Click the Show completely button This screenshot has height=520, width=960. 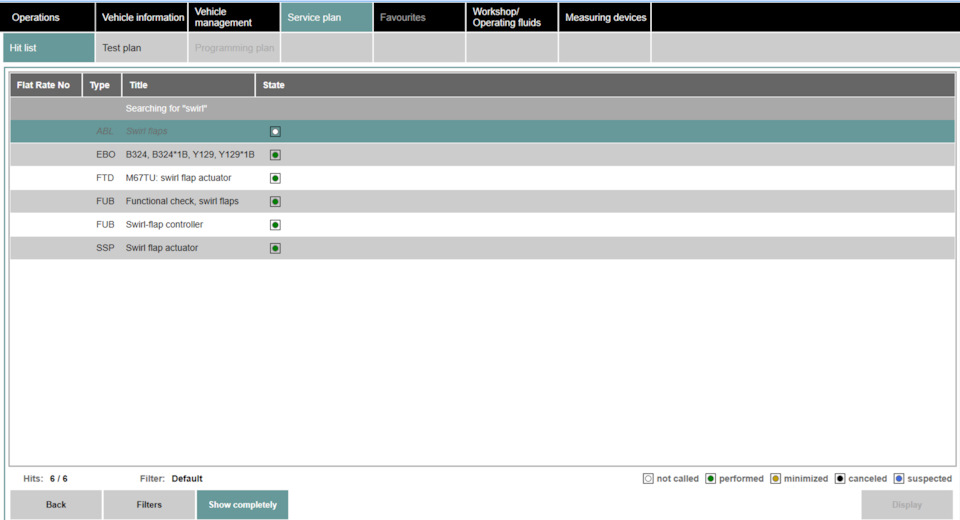point(242,505)
